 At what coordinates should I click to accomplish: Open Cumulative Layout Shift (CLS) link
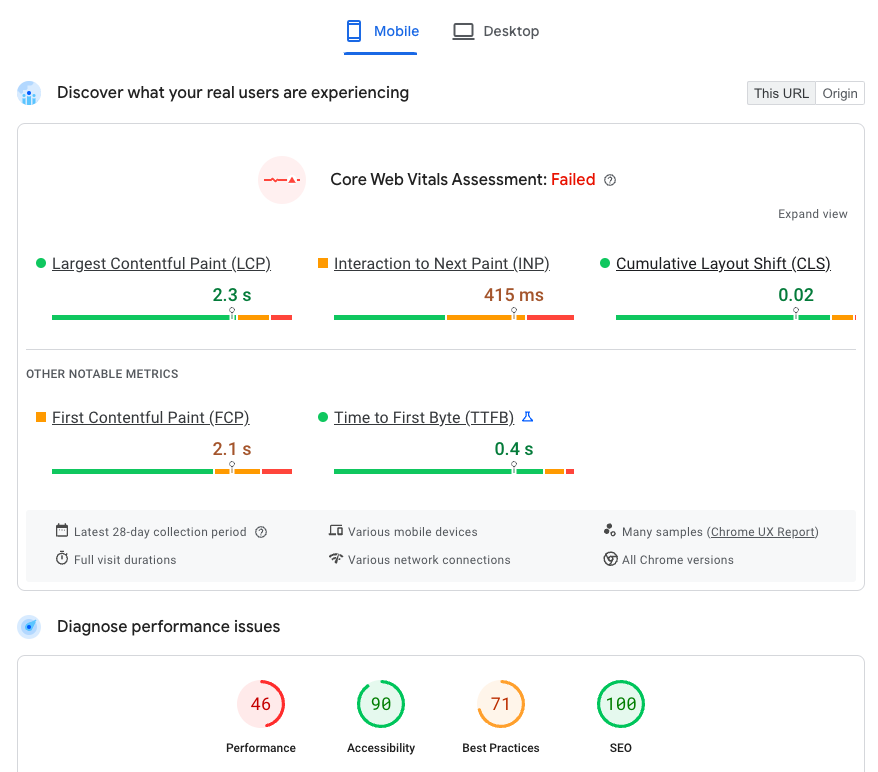[723, 263]
